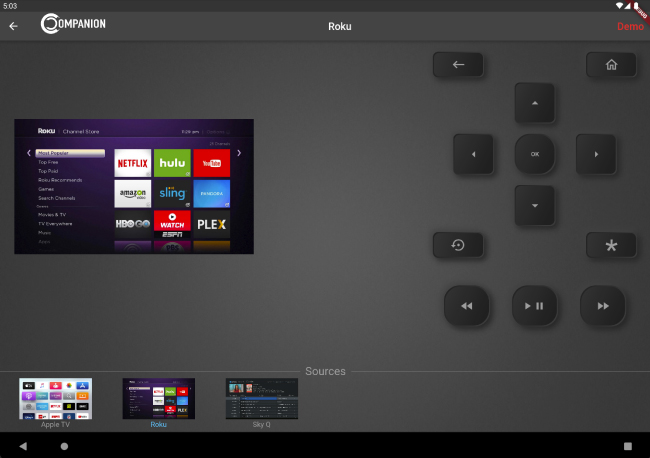Select Roku Recommends in channel list

click(60, 180)
